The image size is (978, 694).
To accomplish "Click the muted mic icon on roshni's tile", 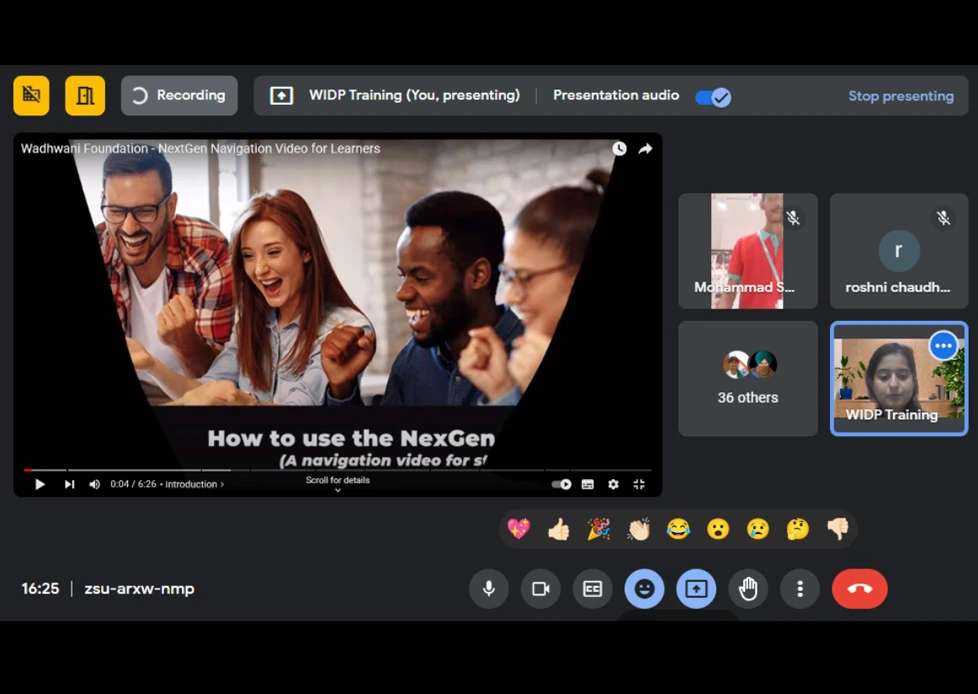I will point(943,218).
